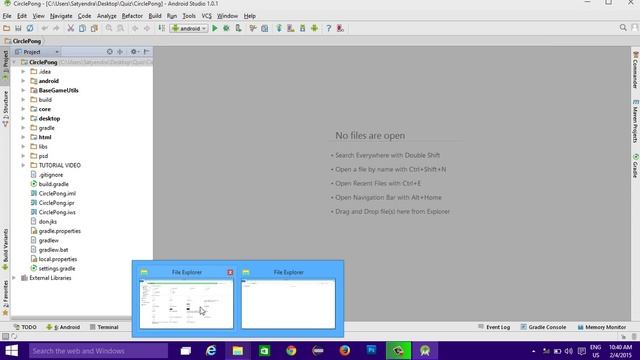Click the taskbar search box
This screenshot has height=360, width=640.
[98, 351]
